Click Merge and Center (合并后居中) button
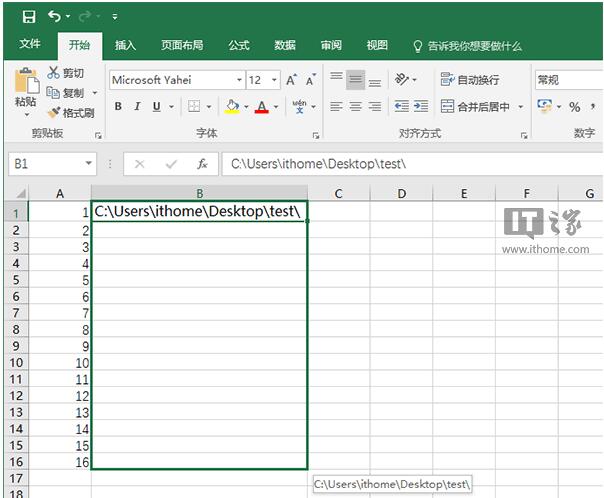This screenshot has height=498, width=604. click(476, 107)
